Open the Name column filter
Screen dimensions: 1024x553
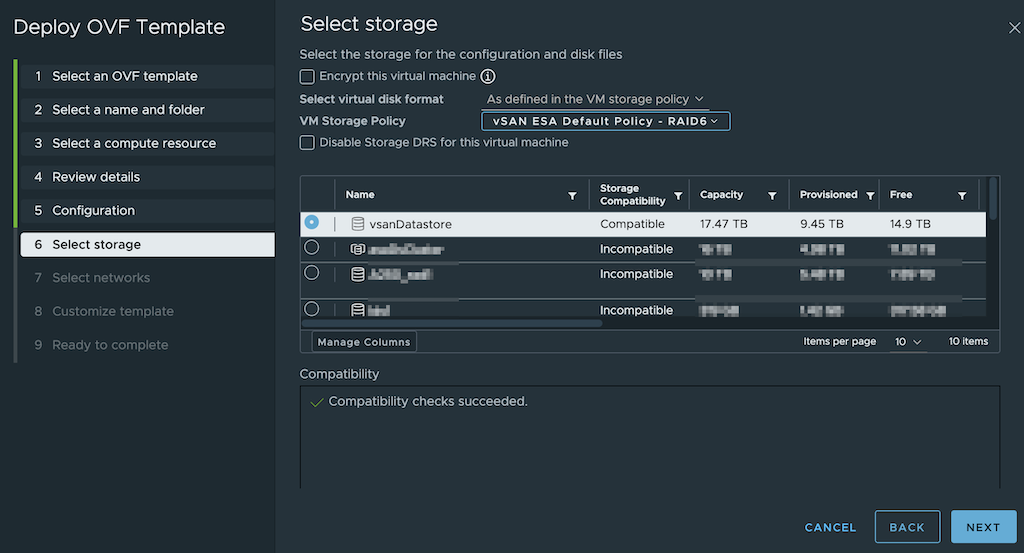[572, 196]
